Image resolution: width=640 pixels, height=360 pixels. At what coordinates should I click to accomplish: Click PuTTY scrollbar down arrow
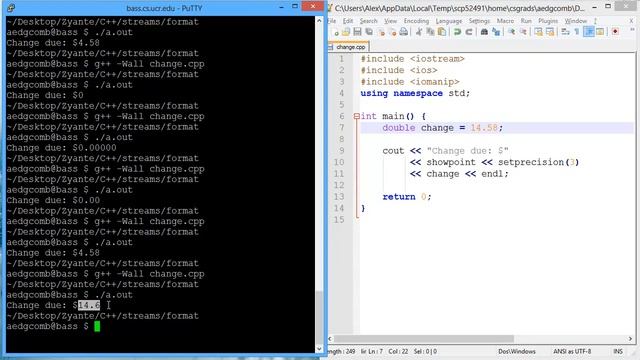point(319,349)
